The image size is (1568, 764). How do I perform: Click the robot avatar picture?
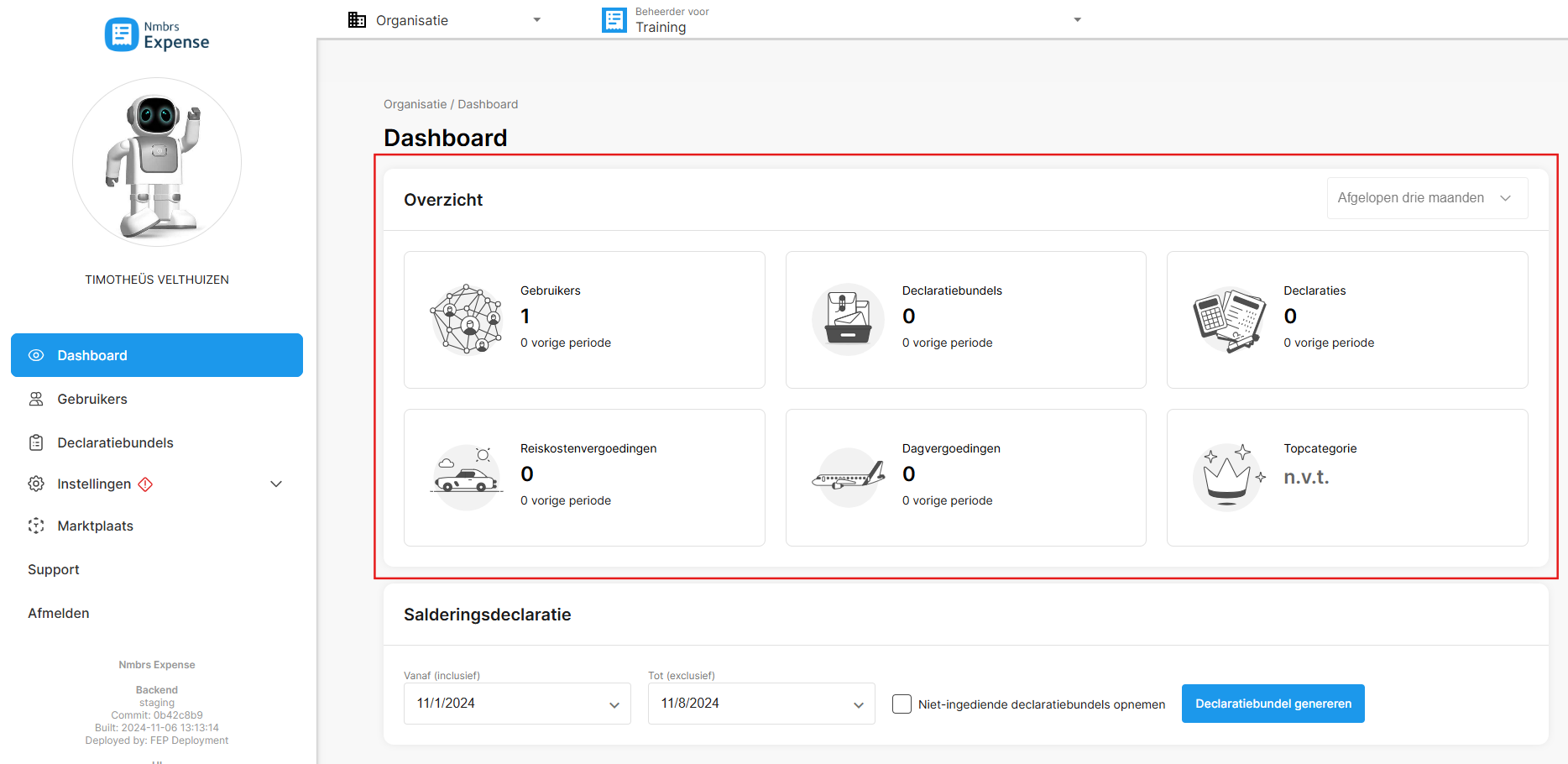pyautogui.click(x=157, y=162)
